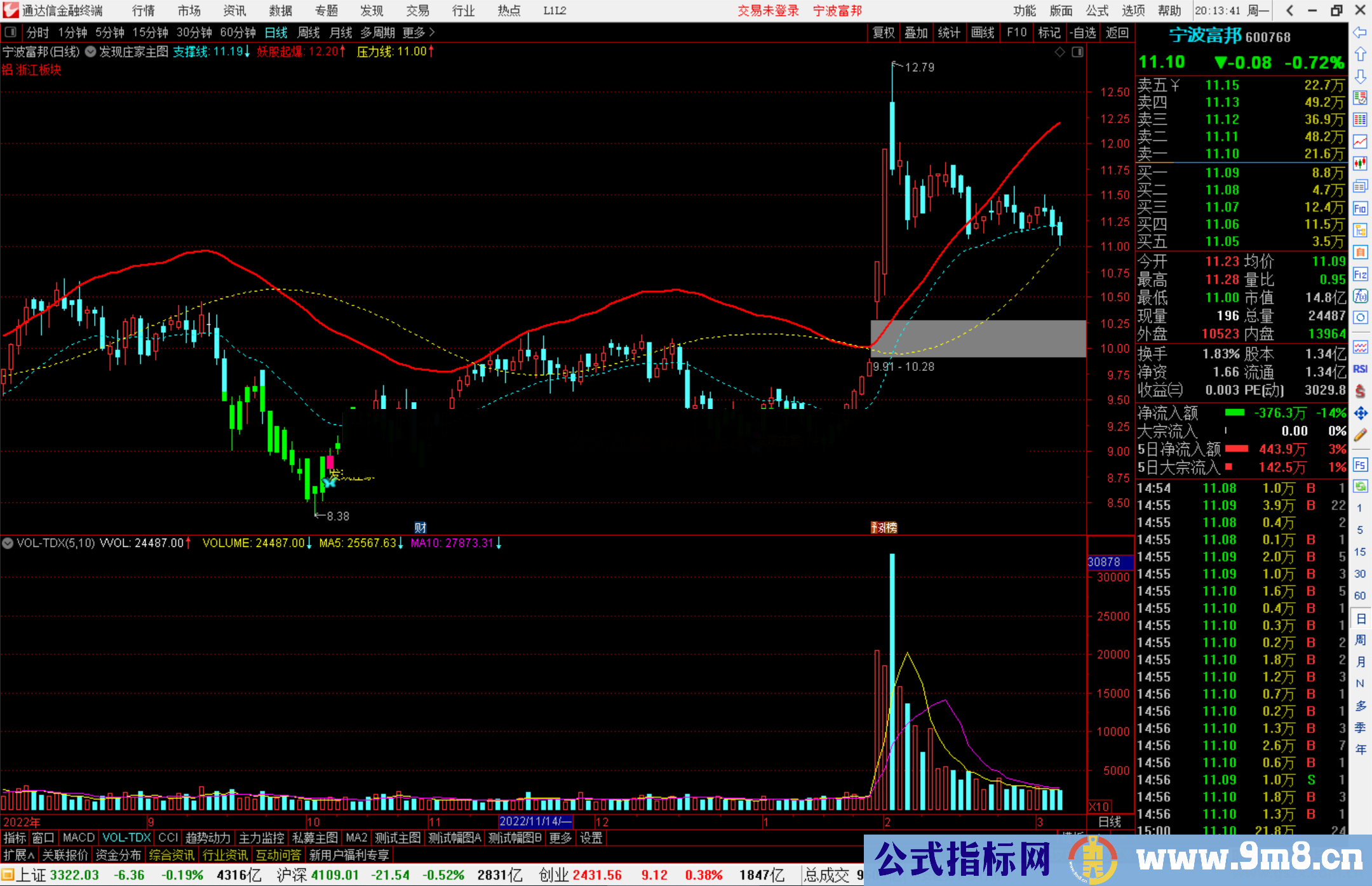
Task: Click the 复权 button
Action: click(884, 32)
